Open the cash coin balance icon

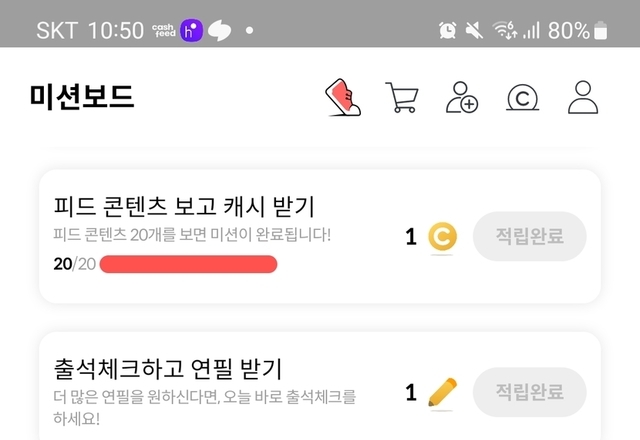523,98
